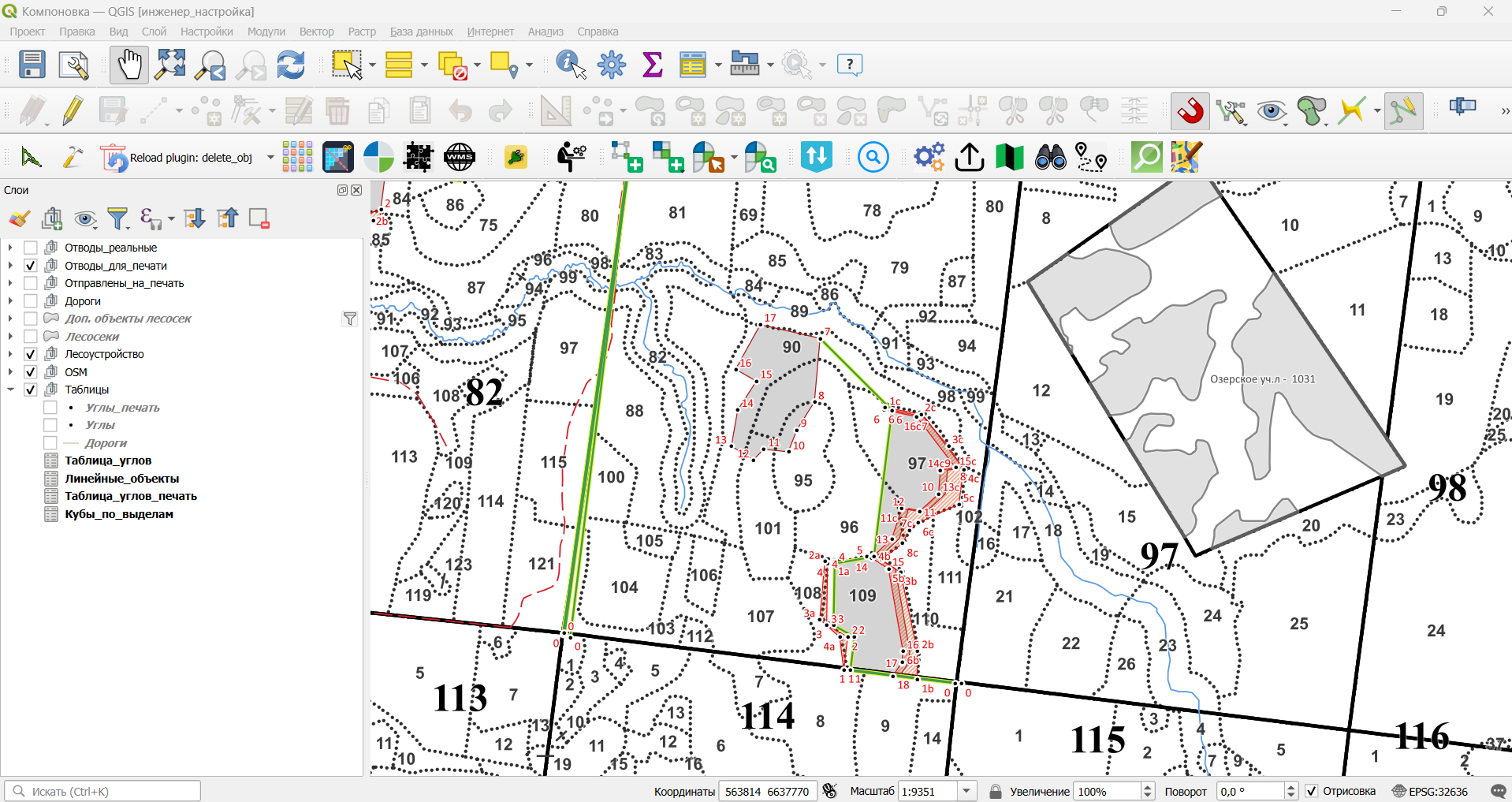The height and width of the screenshot is (802, 1512).
Task: Save the project with the floppy disk icon
Action: pyautogui.click(x=32, y=65)
